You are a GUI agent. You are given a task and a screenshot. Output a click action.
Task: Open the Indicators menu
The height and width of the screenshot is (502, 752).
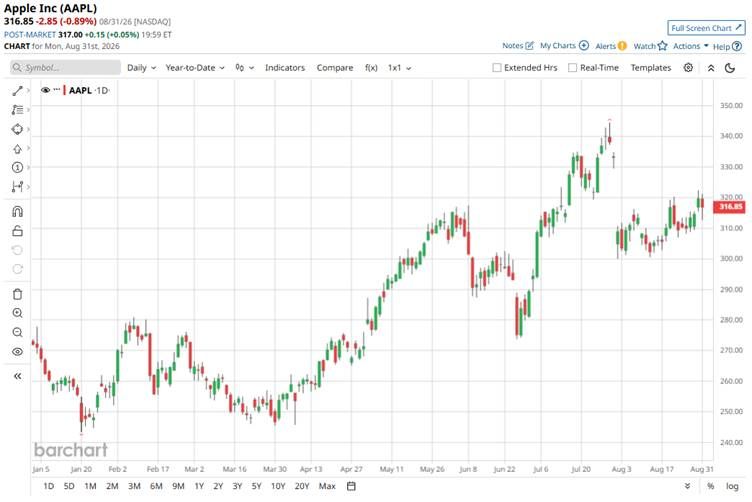coord(285,68)
